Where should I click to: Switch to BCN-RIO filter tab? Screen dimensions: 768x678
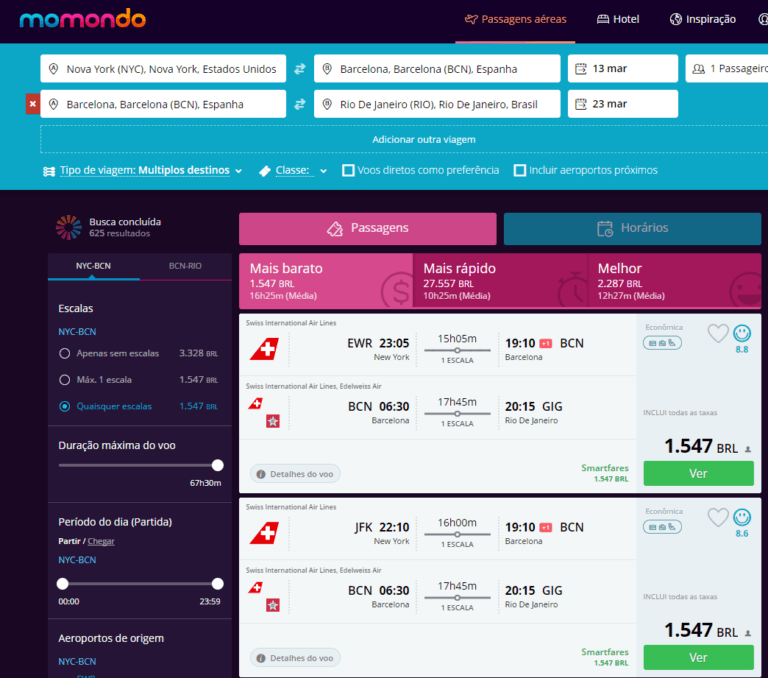click(185, 266)
